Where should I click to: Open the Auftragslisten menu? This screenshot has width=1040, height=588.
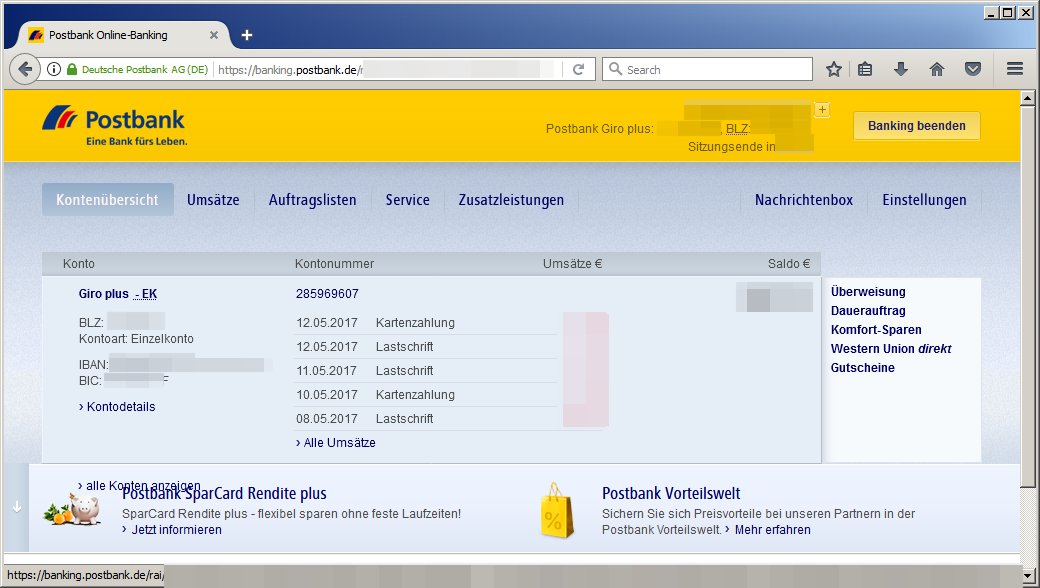pos(312,200)
